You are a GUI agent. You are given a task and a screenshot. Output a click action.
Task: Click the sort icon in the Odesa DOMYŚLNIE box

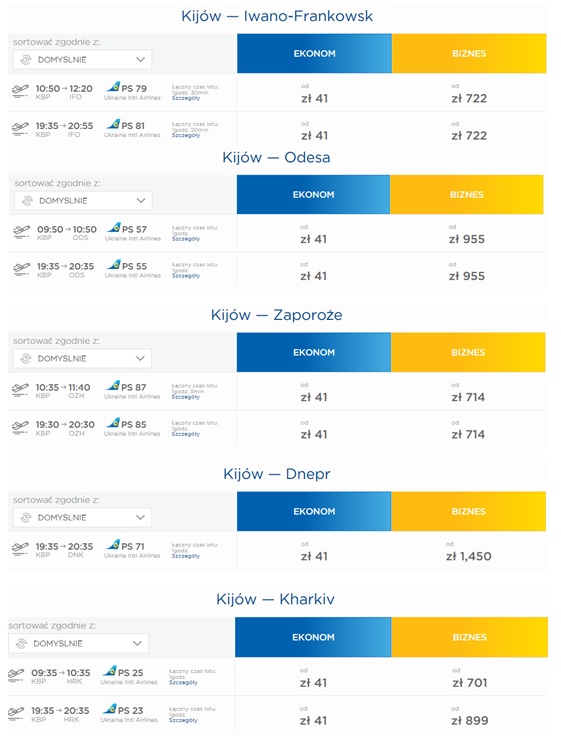[27, 201]
